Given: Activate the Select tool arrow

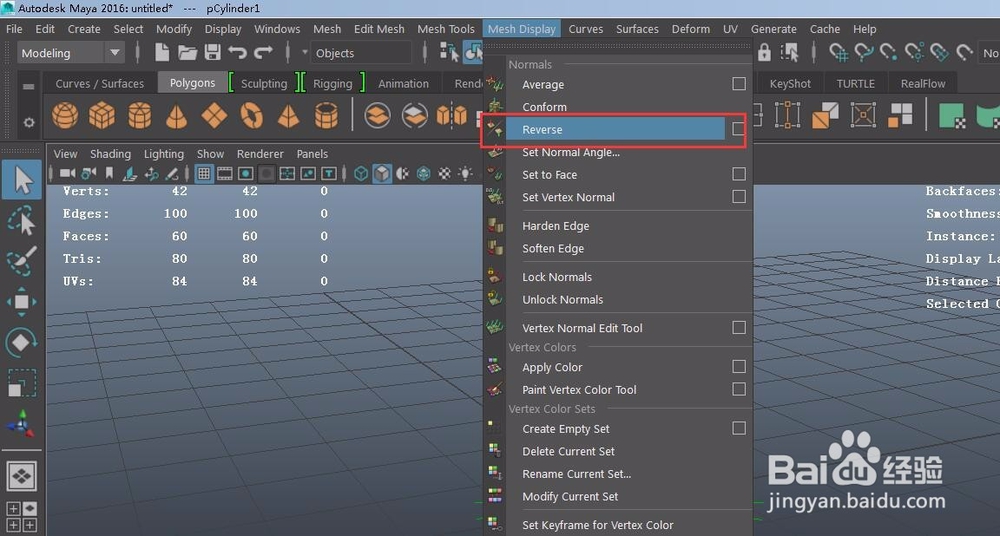Looking at the screenshot, I should click(22, 179).
